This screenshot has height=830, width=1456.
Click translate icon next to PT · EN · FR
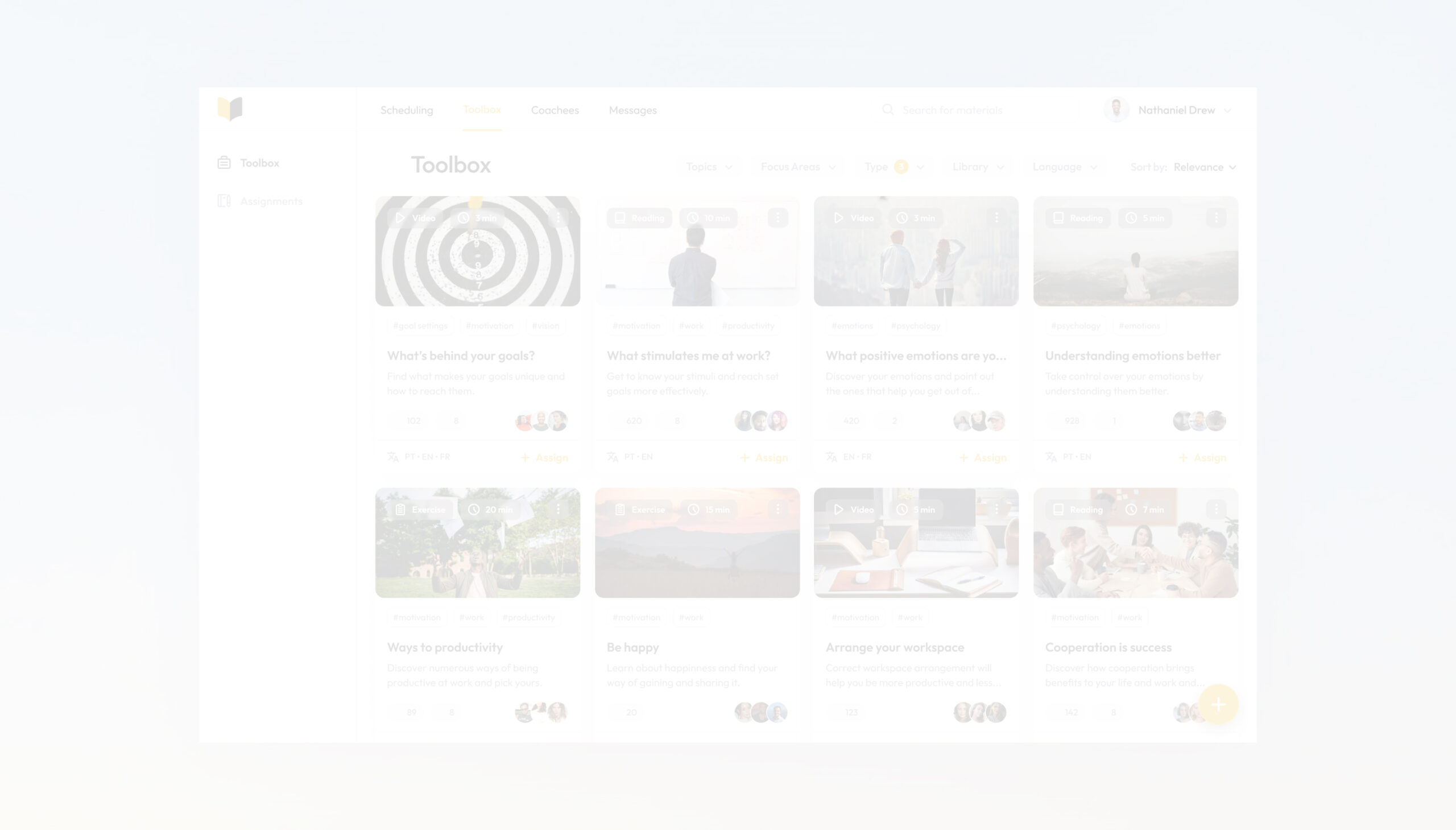click(x=393, y=457)
